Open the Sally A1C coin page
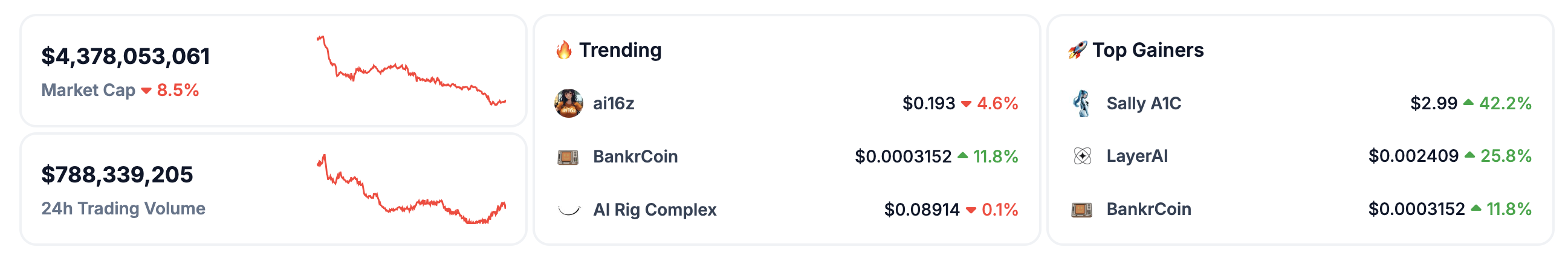The height and width of the screenshot is (273, 1568). (x=1143, y=103)
